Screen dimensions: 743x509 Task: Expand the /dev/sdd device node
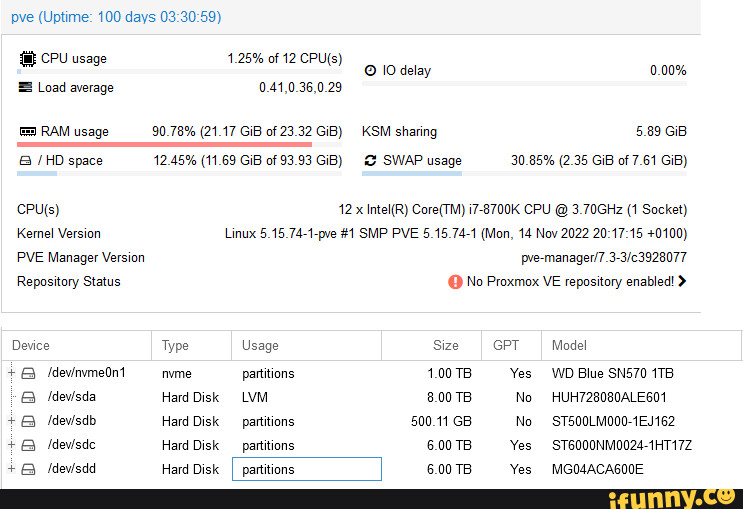pos(11,469)
